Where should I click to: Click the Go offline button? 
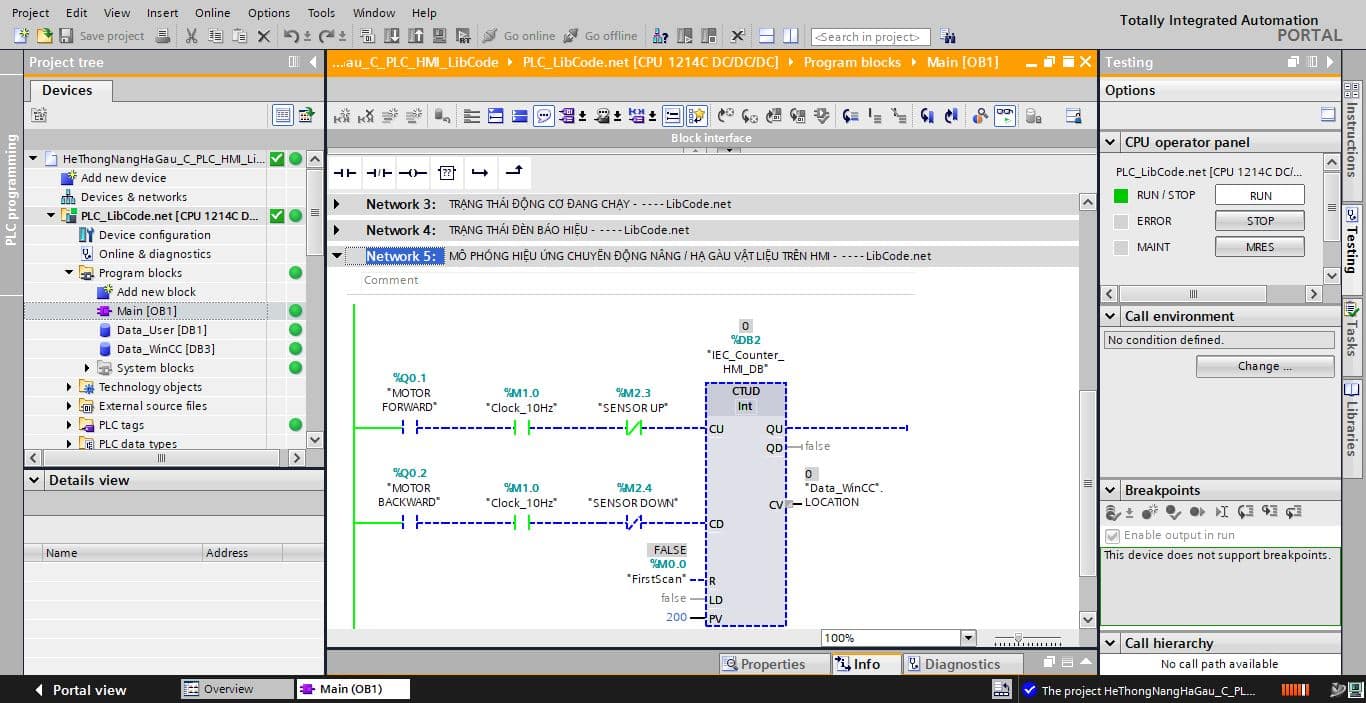pos(600,36)
